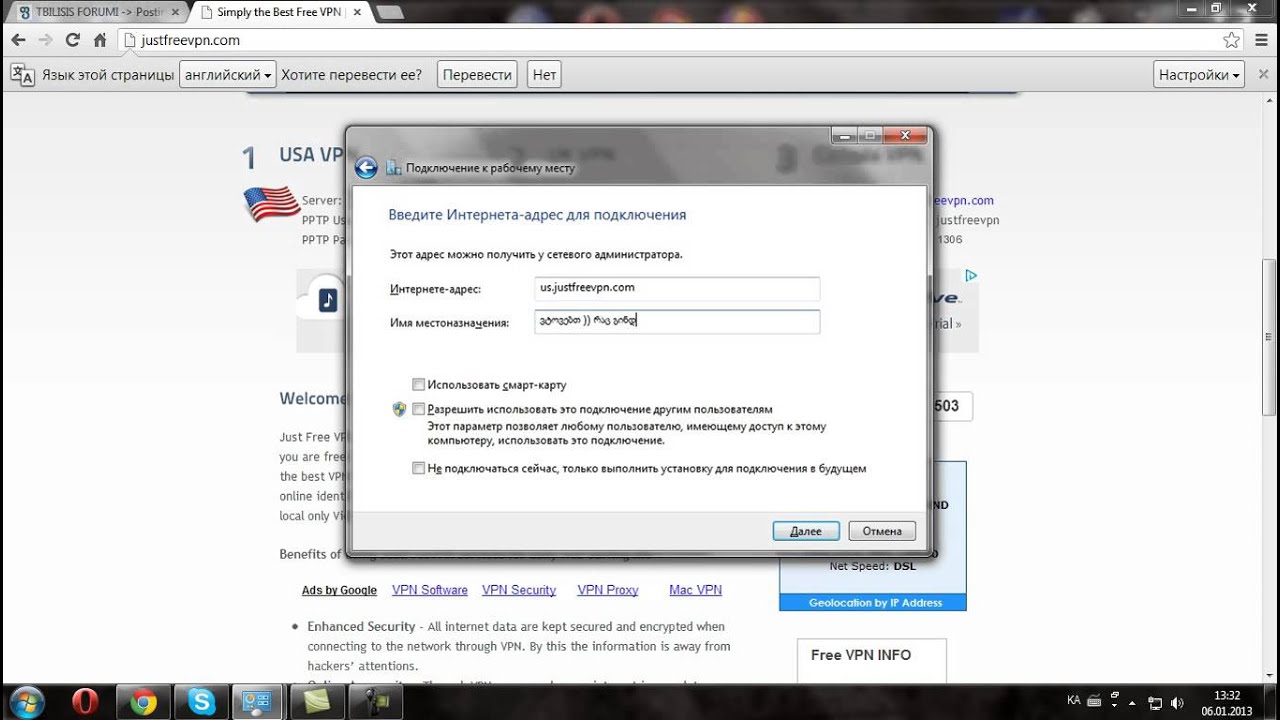Screen dimensions: 1280x720
Task: Click the Windows Start orb
Action: coord(26,702)
